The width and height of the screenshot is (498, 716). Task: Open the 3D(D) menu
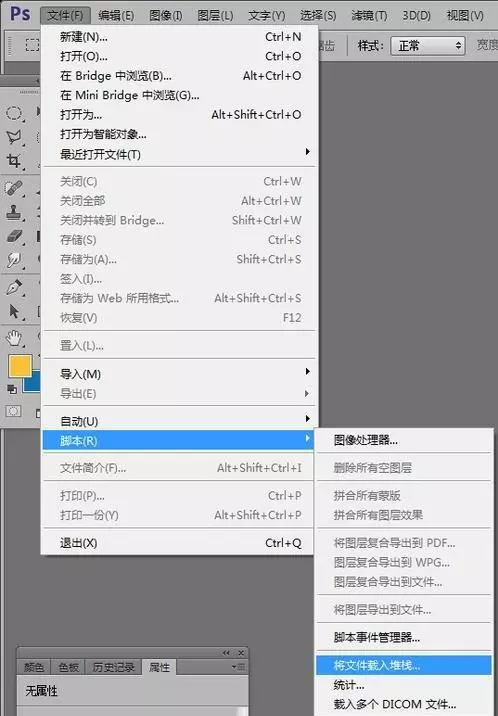click(x=416, y=16)
